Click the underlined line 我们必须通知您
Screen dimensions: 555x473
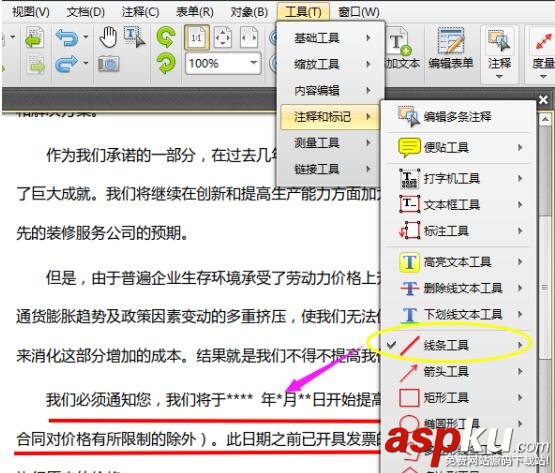[213, 400]
